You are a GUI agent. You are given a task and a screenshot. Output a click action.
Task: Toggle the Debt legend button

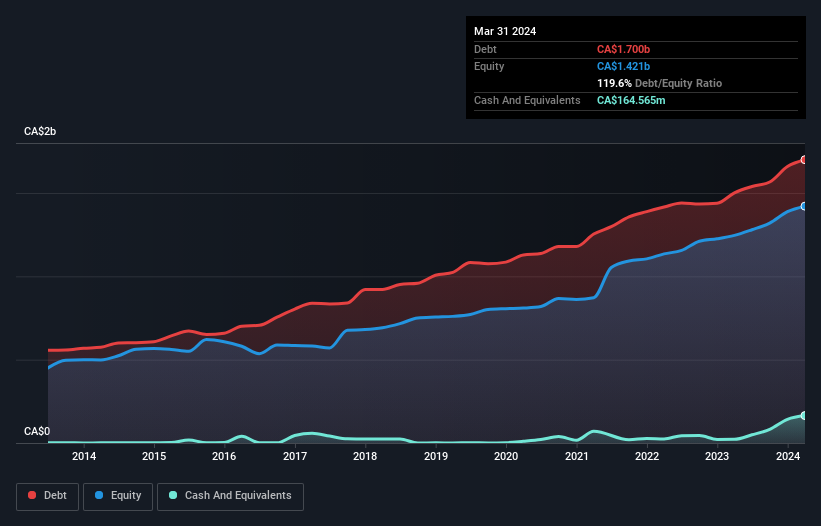tap(48, 496)
